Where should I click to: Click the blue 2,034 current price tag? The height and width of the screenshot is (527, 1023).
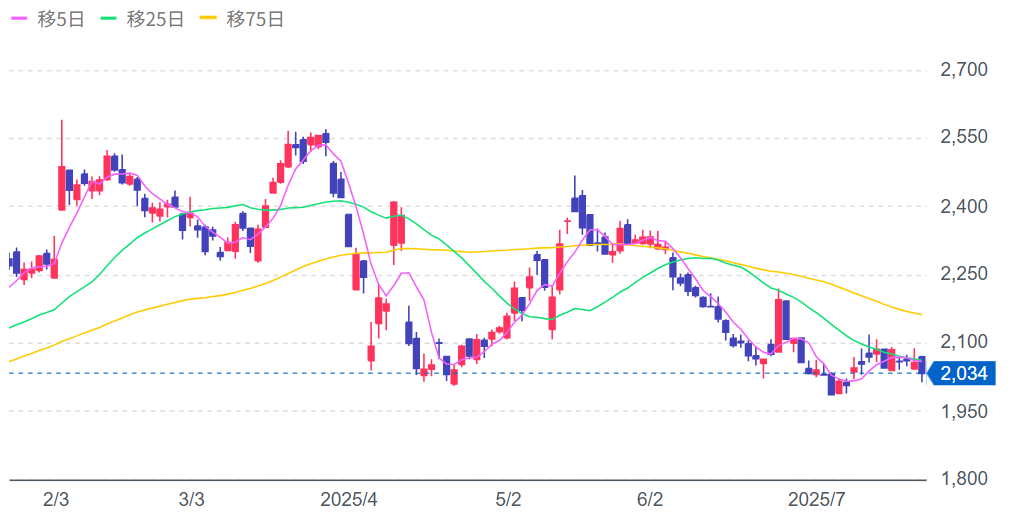pyautogui.click(x=962, y=374)
